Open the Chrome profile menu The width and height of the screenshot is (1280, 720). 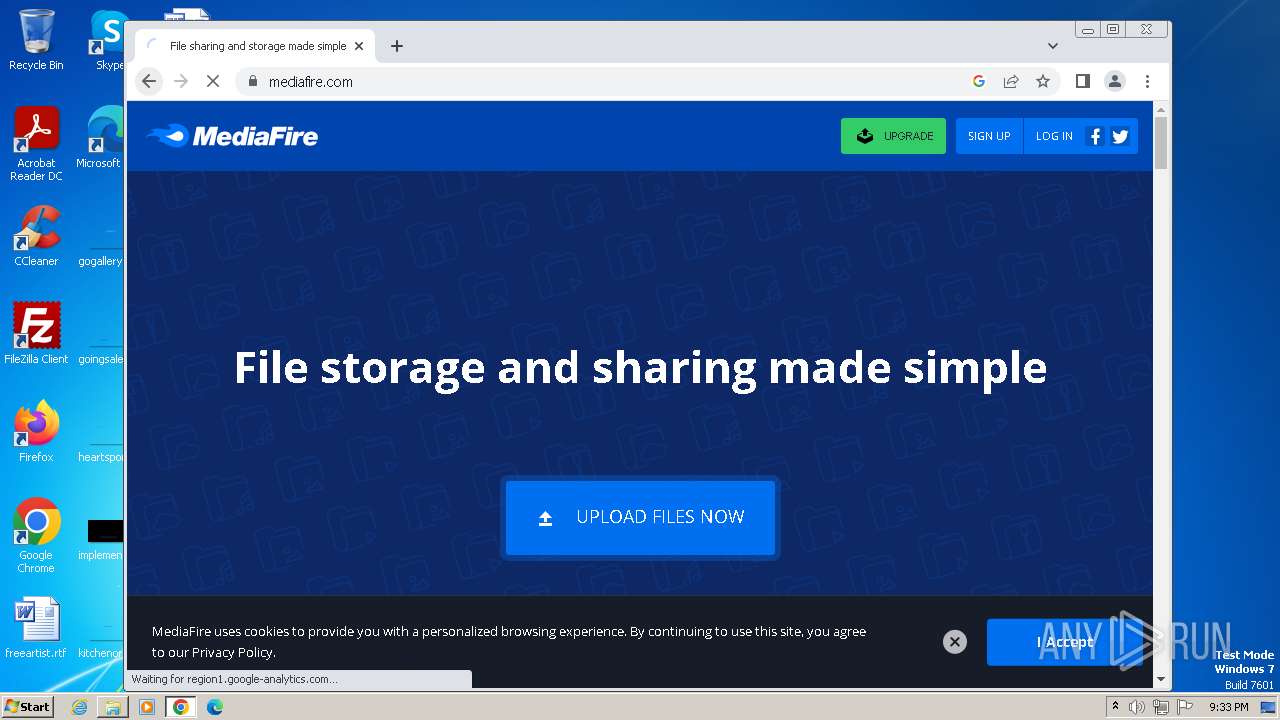(1115, 82)
